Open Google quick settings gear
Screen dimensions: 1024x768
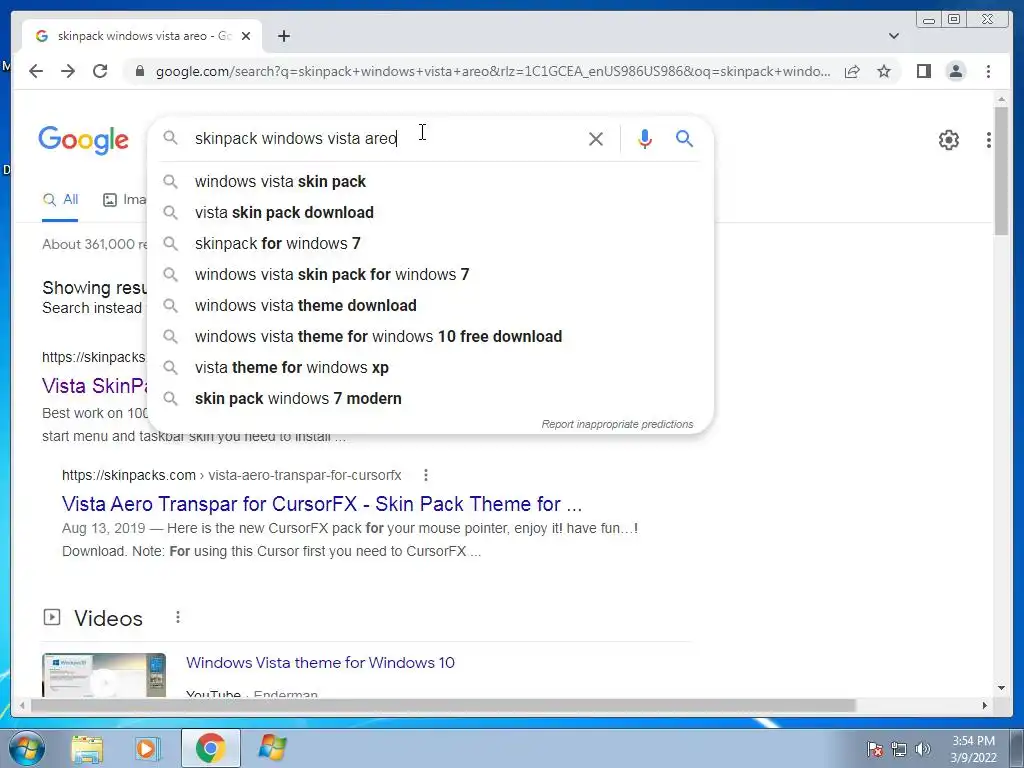948,140
